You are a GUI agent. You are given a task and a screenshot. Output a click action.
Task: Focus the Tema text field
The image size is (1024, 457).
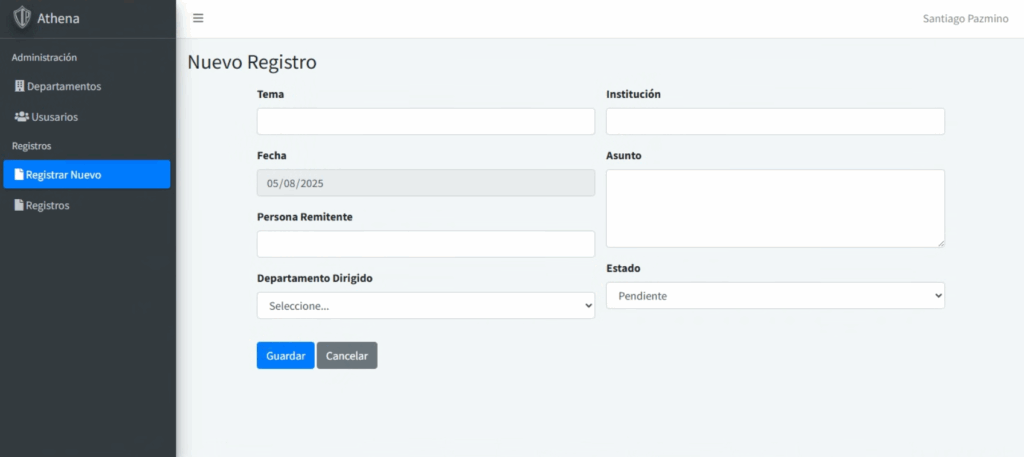(x=425, y=122)
